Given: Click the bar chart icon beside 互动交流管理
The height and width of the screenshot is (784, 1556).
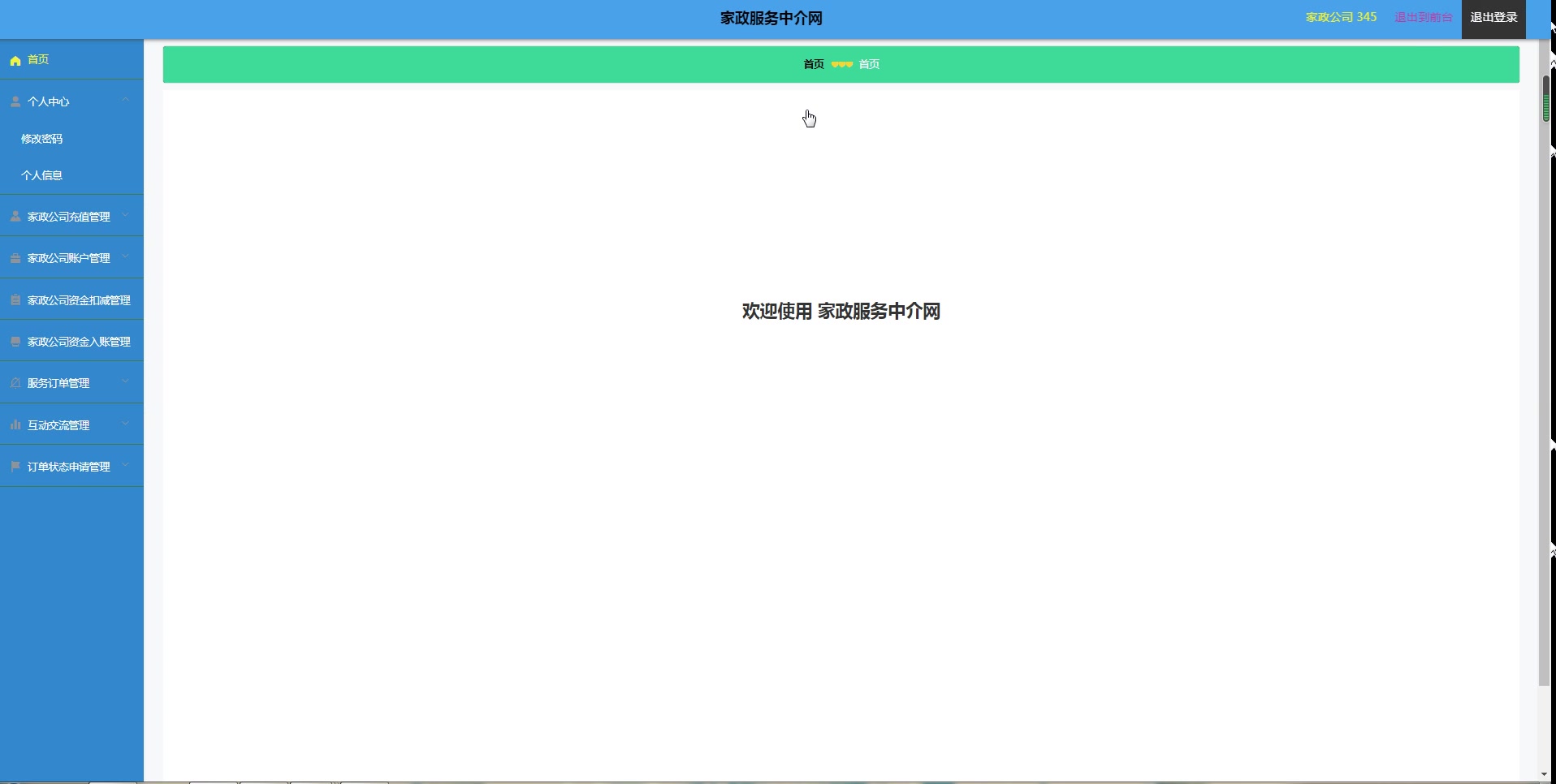Looking at the screenshot, I should click(x=15, y=424).
